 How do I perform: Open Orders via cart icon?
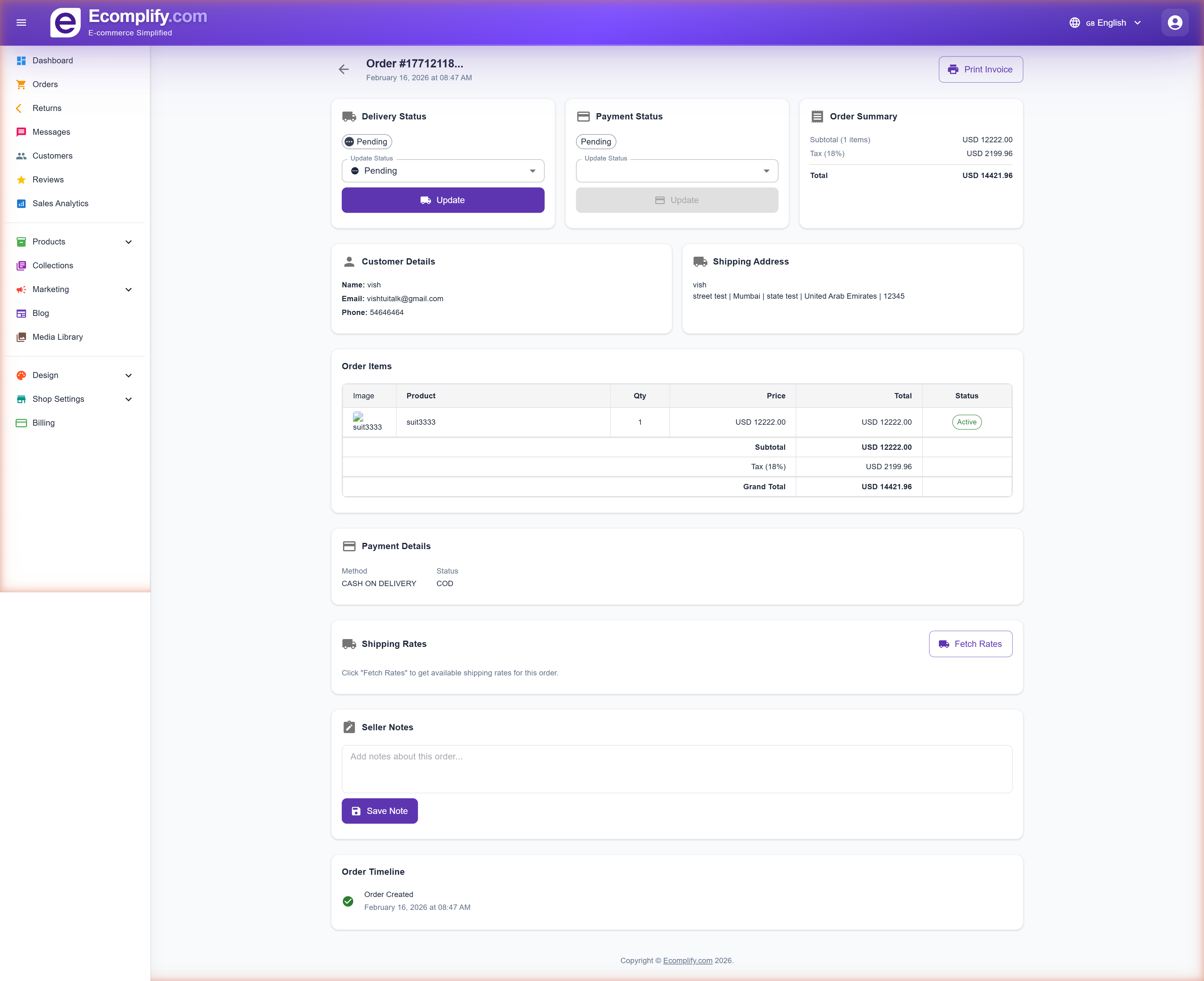(22, 84)
